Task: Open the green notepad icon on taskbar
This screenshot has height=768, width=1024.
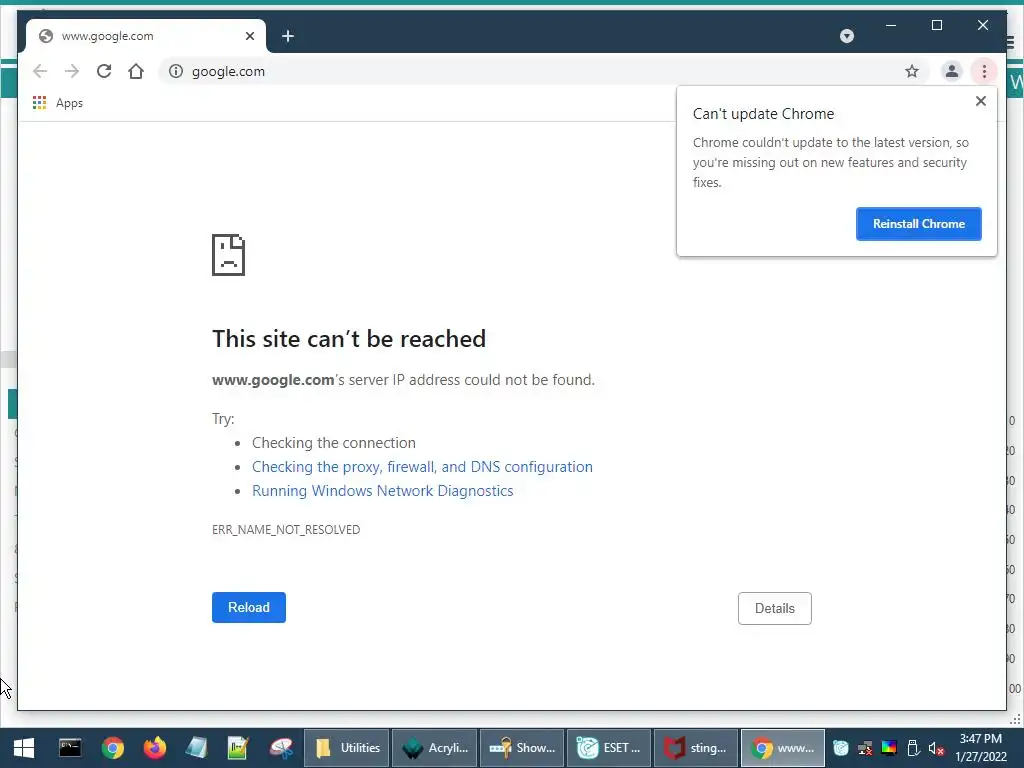Action: (x=238, y=748)
